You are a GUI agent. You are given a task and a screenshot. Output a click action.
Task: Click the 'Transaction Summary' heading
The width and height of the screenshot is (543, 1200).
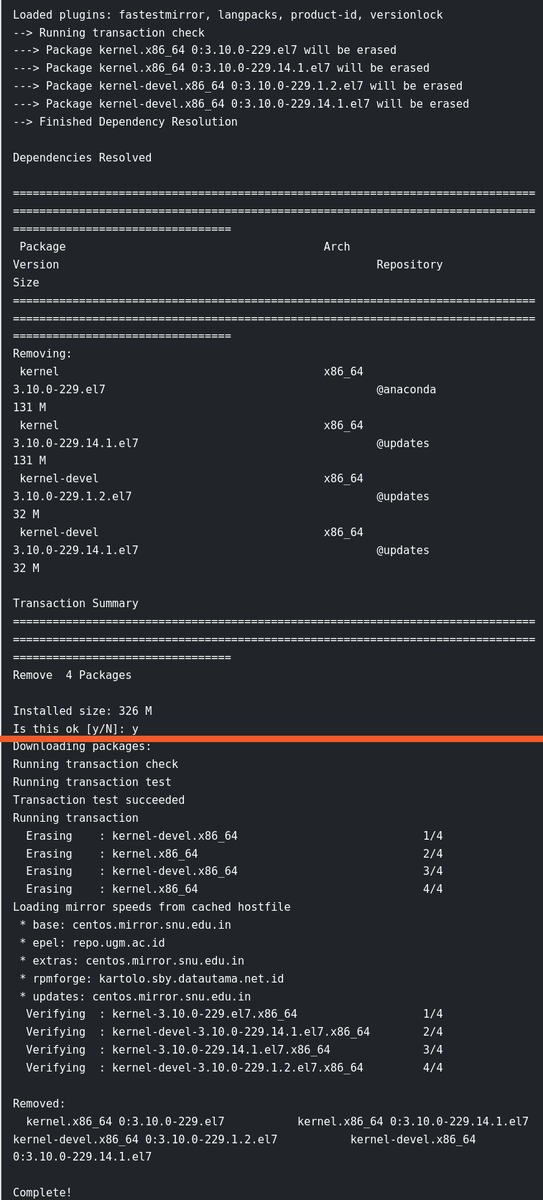(75, 603)
